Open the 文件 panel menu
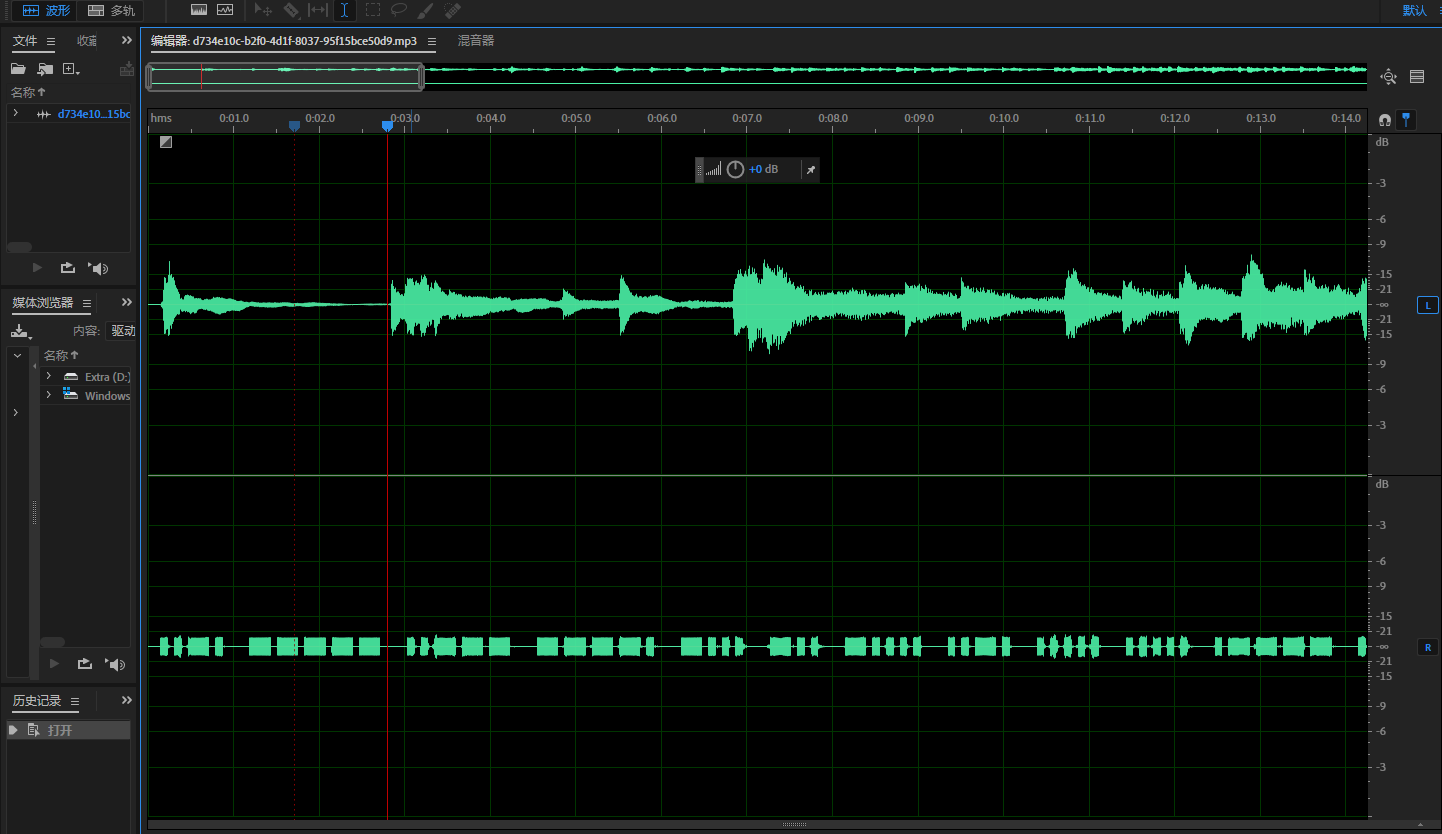1442x834 pixels. coord(50,41)
